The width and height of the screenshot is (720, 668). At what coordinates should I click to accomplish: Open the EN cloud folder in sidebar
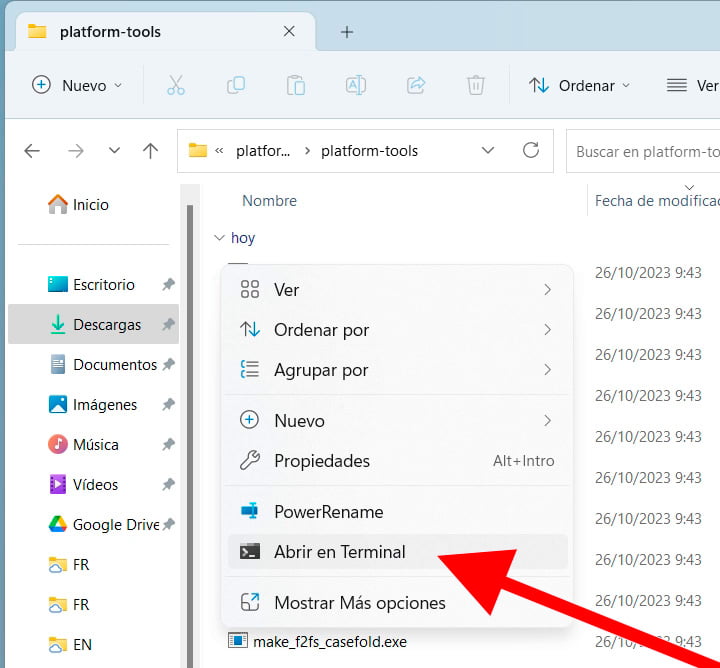point(70,645)
